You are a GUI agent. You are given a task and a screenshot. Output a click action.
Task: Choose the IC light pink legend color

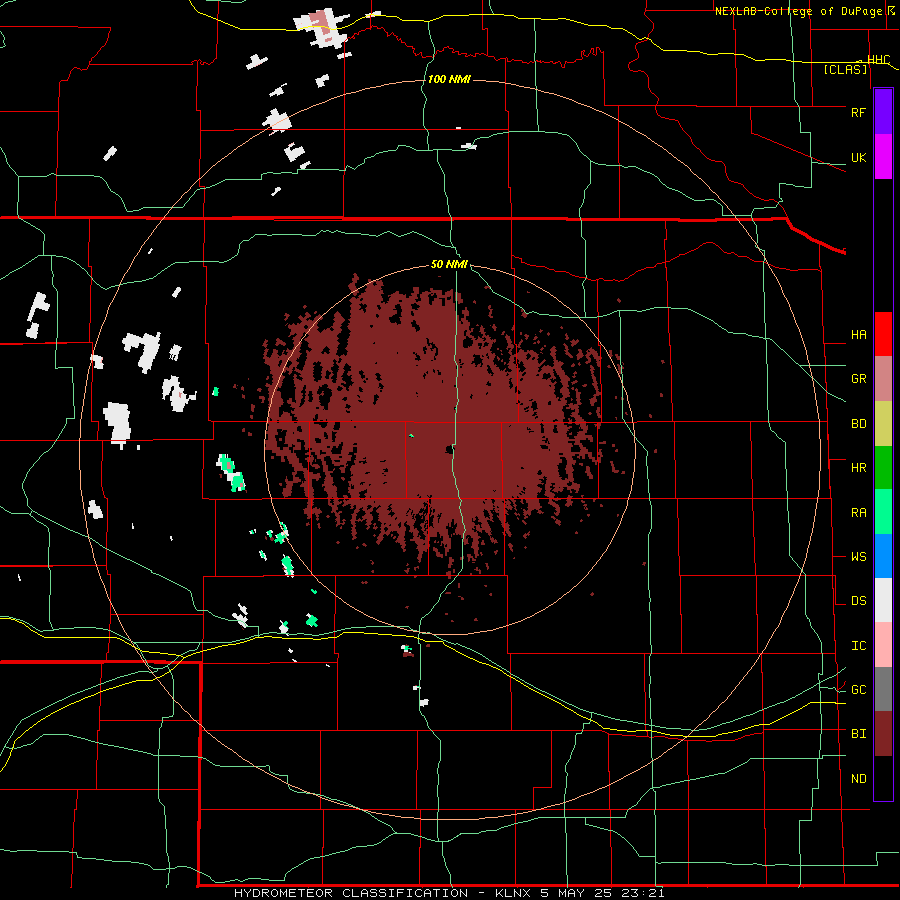[x=883, y=645]
